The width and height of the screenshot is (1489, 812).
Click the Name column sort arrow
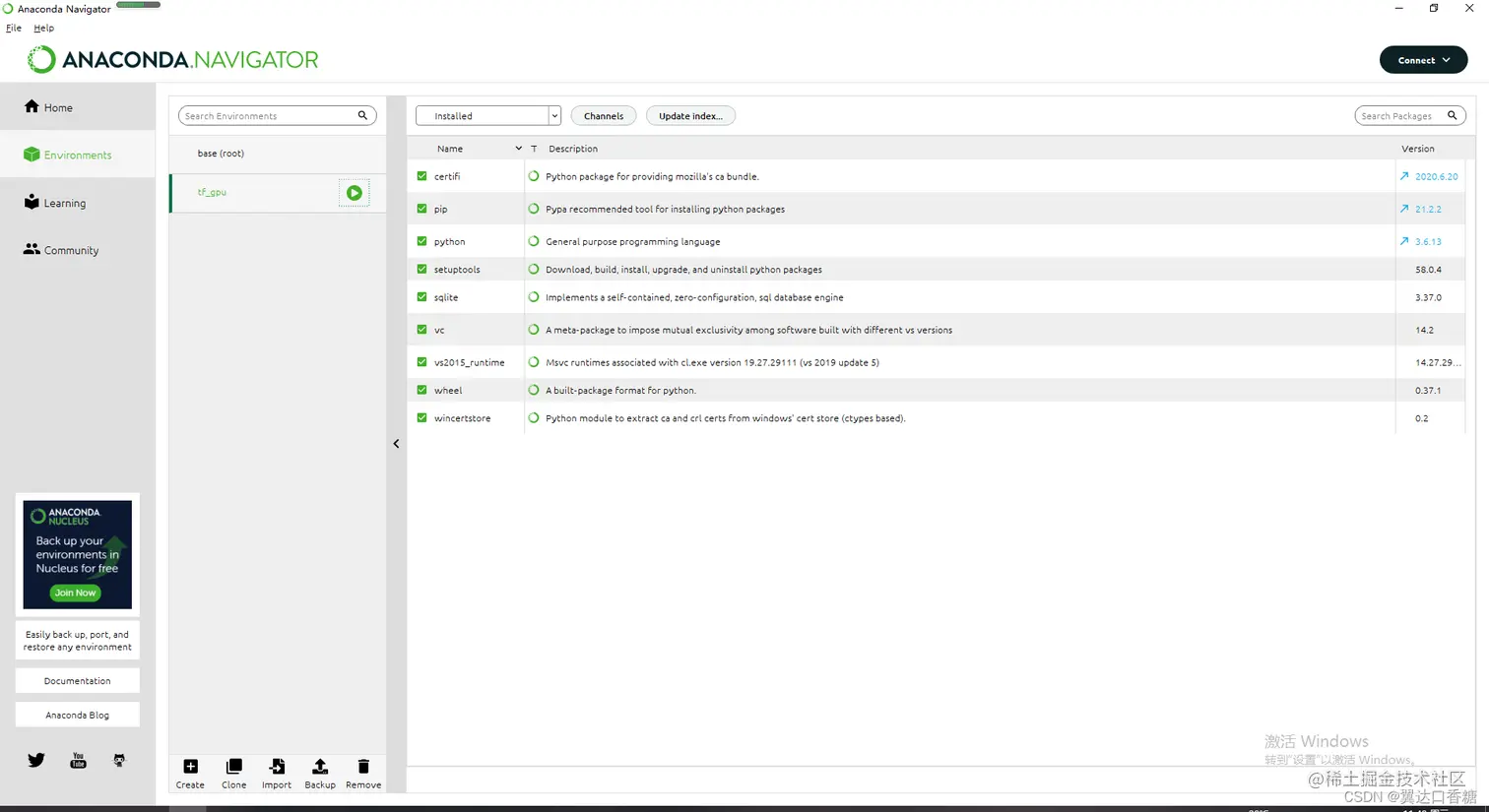coord(518,149)
